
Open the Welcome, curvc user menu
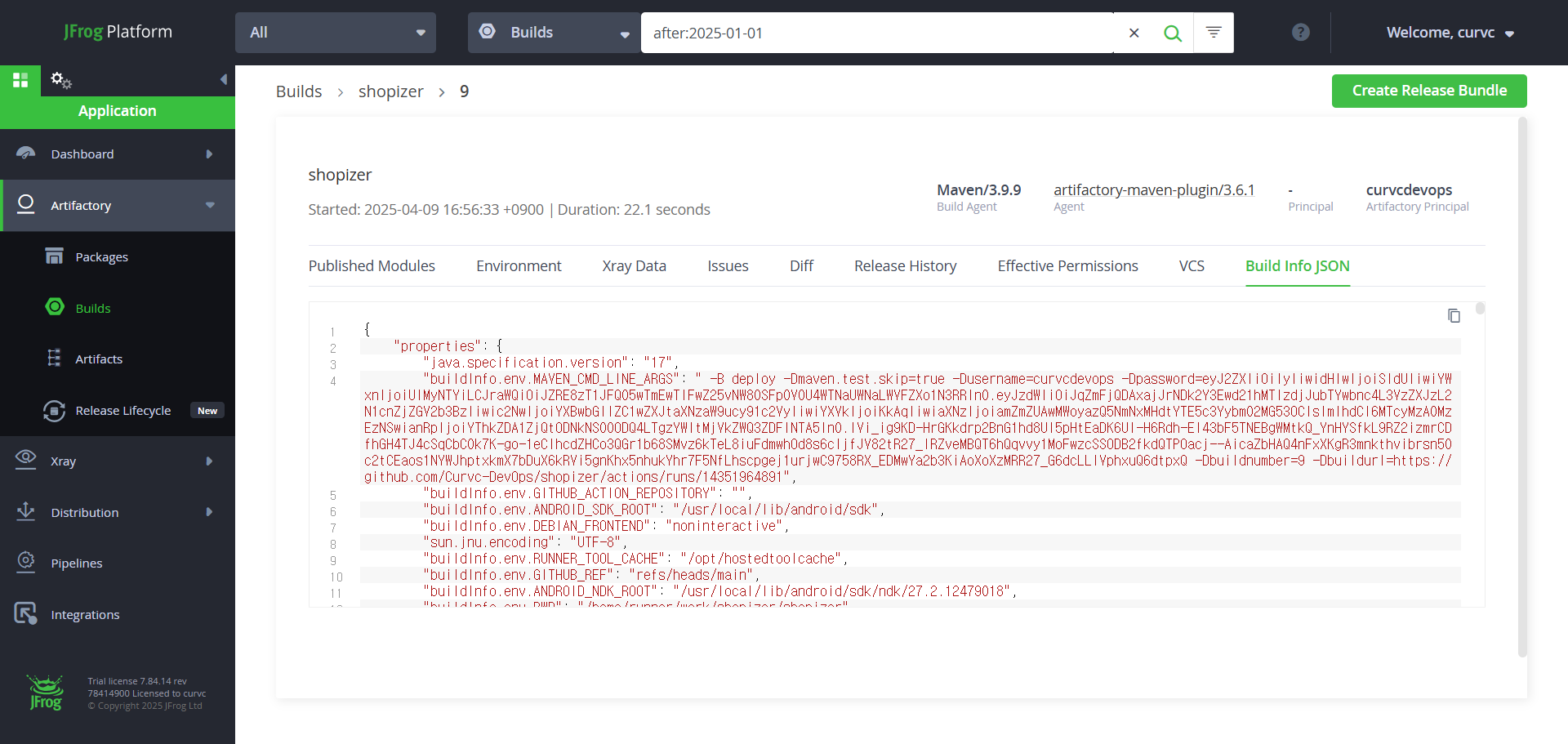[1450, 33]
